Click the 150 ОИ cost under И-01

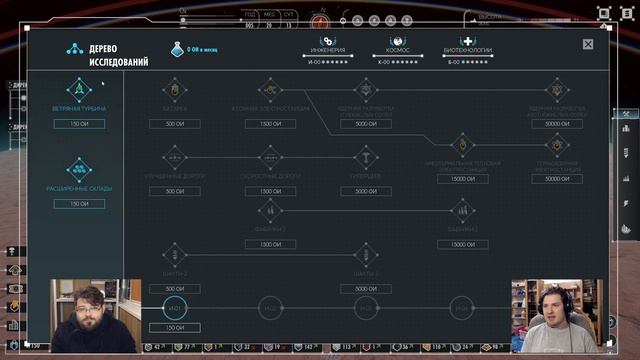175,327
